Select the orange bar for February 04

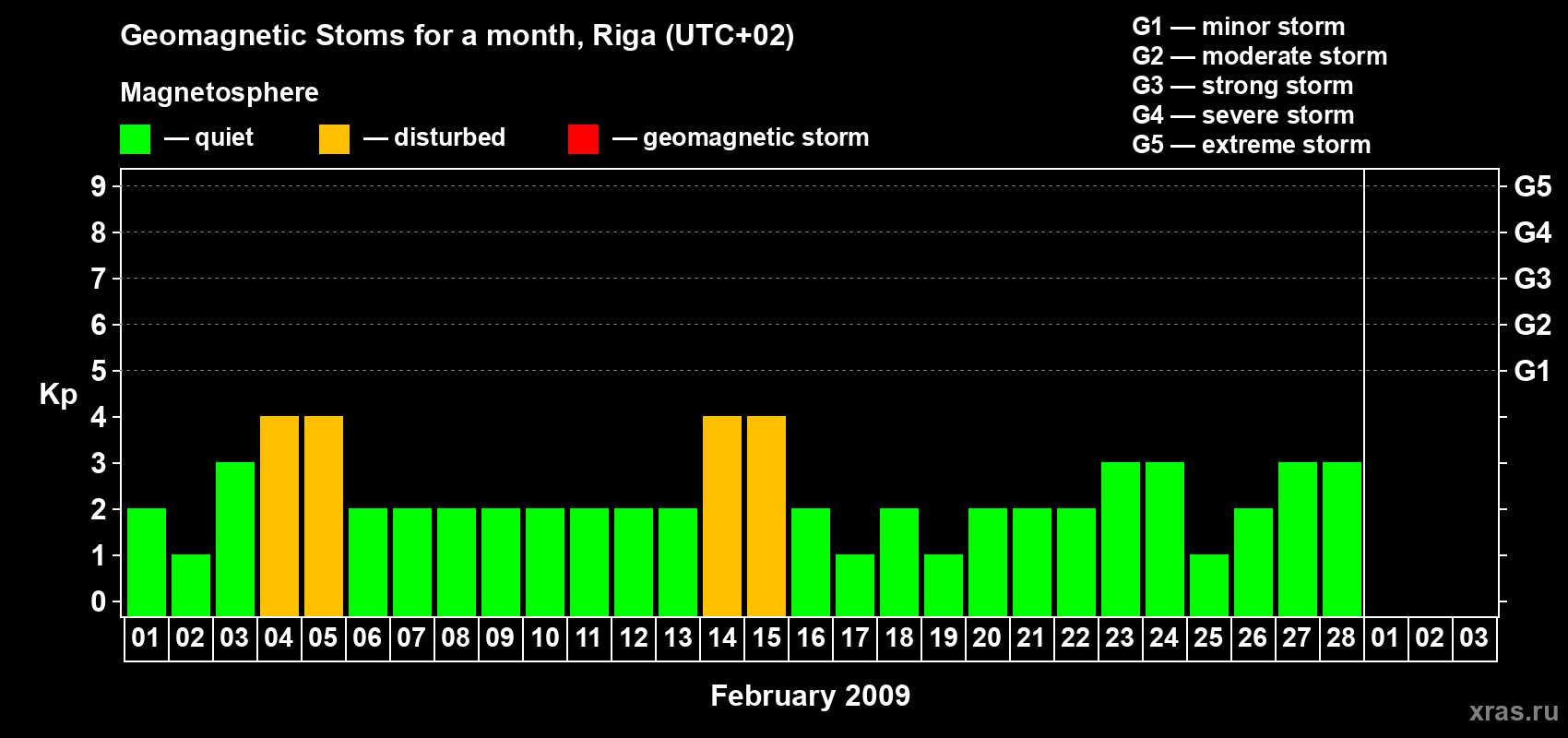(279, 516)
